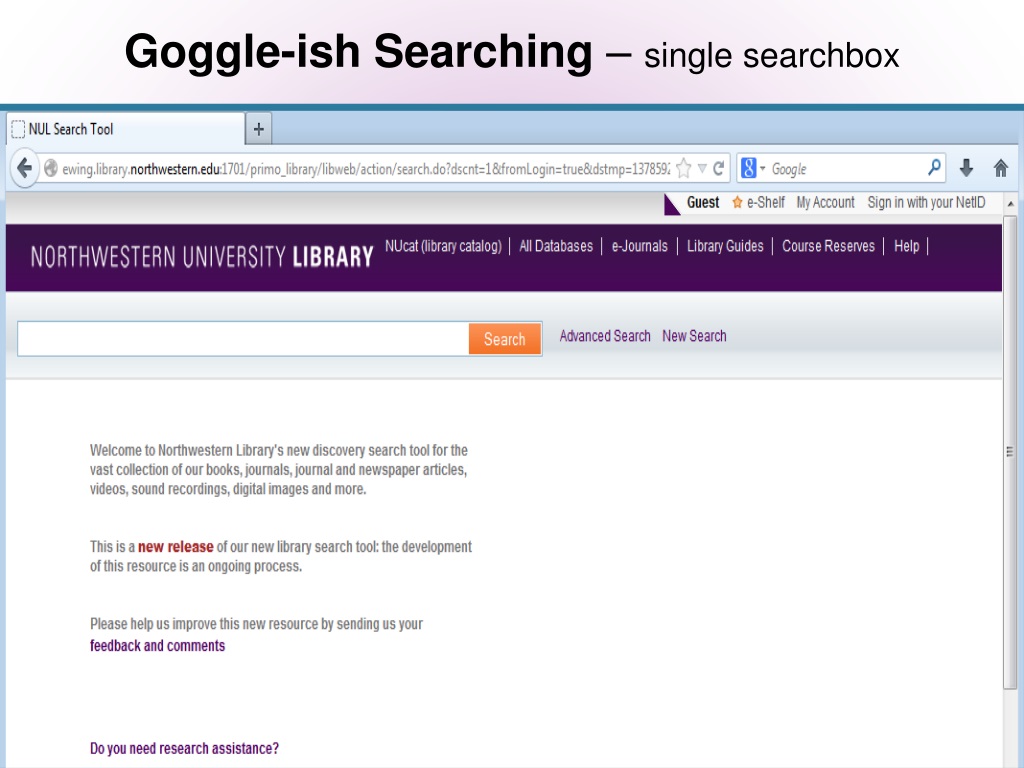Image resolution: width=1024 pixels, height=768 pixels.
Task: Click the vertical scrollbar thumb
Action: 1010,451
